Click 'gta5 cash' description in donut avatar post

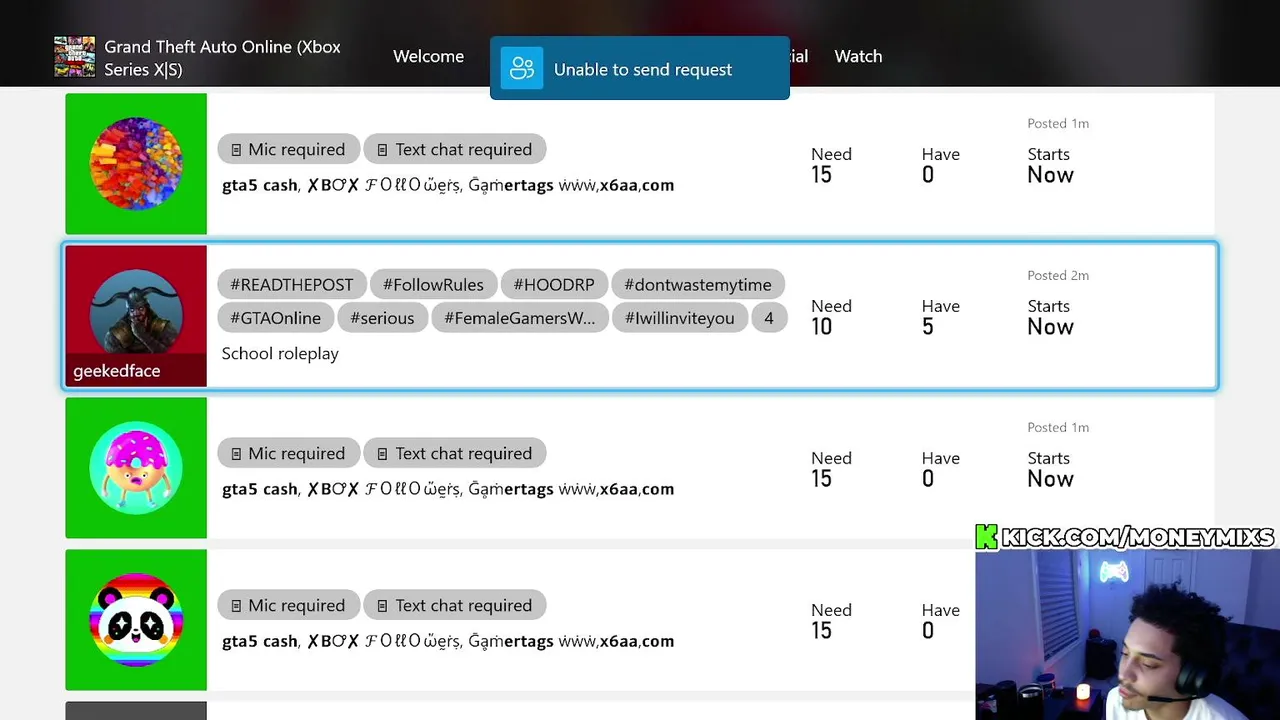(448, 489)
